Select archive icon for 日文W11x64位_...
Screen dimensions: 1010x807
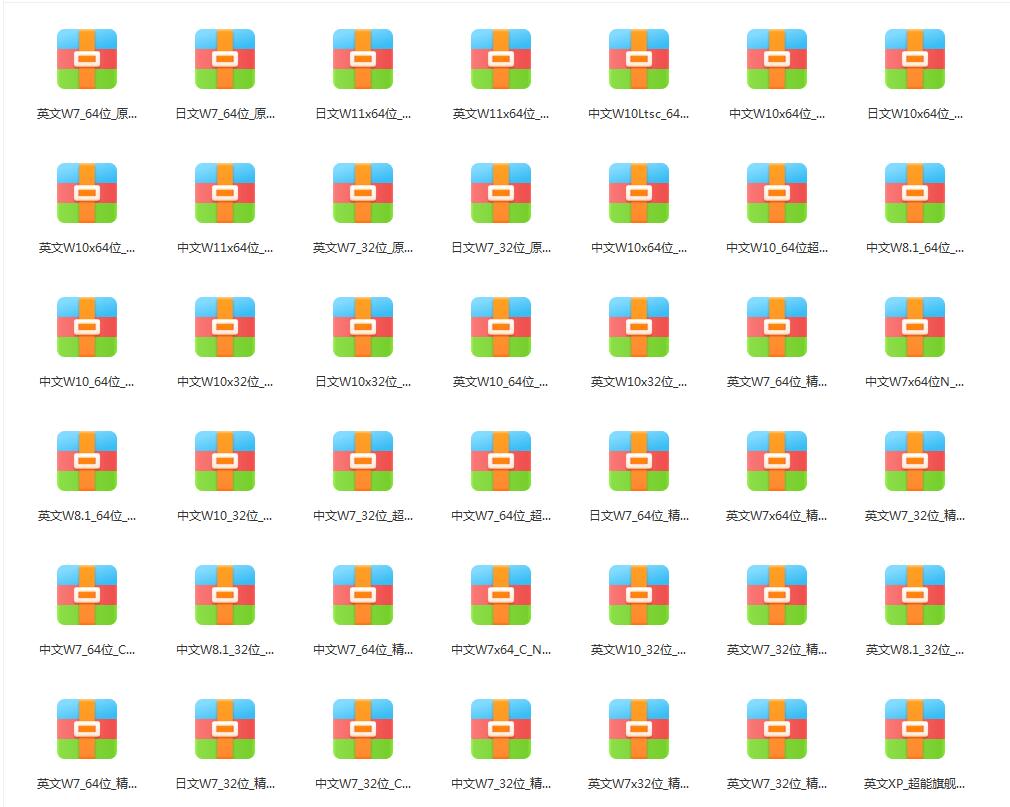pyautogui.click(x=363, y=59)
